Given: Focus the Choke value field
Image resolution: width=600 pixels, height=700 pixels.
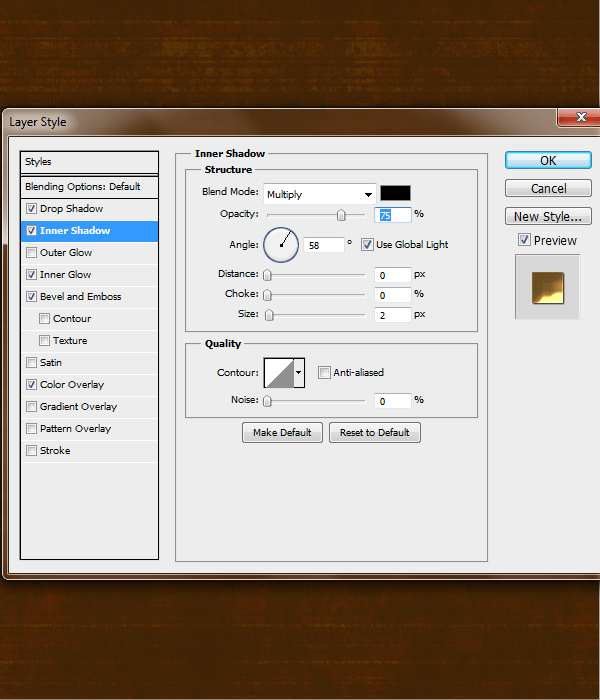Looking at the screenshot, I should (392, 295).
